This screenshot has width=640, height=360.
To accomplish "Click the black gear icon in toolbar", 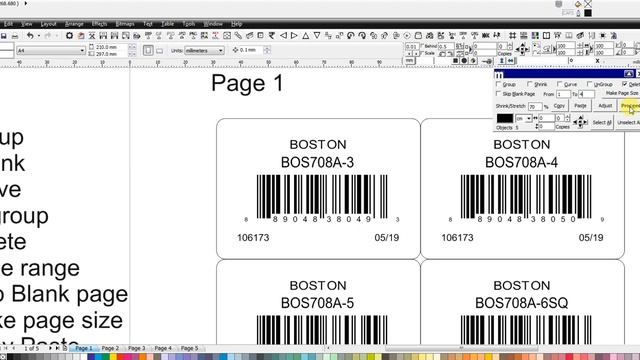I will click(69, 36).
